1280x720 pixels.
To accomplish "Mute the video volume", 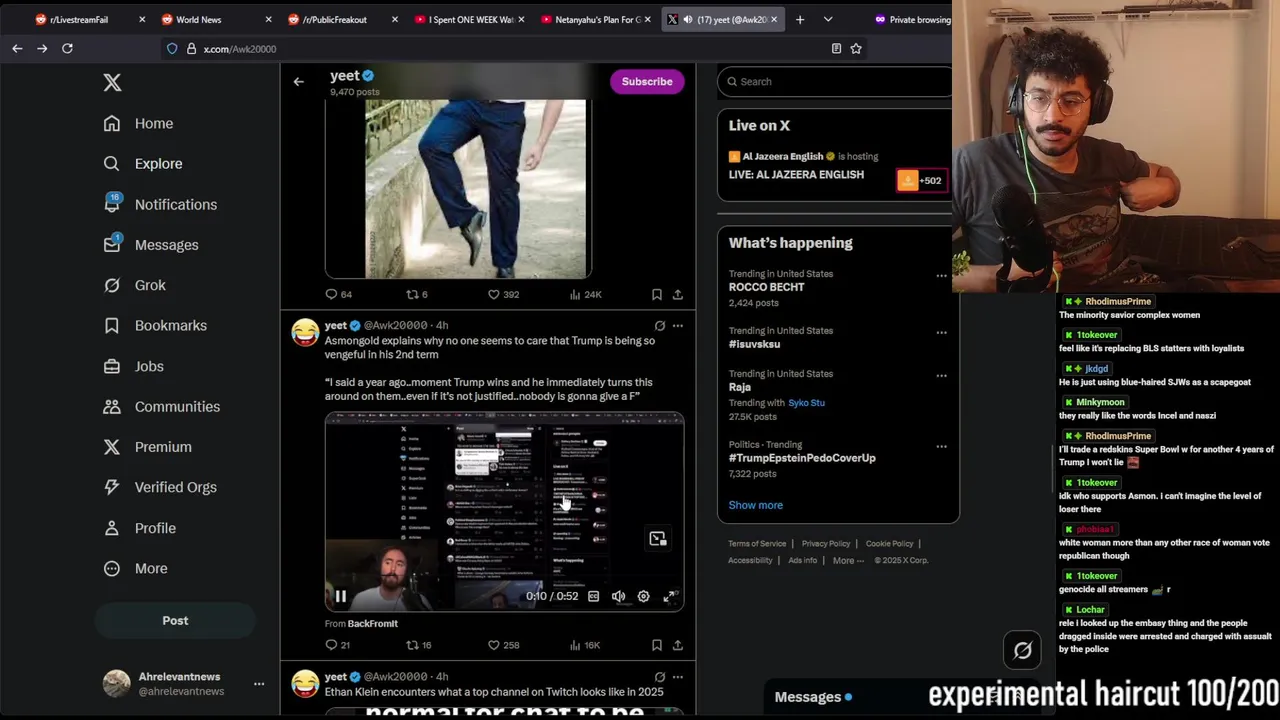I will (618, 597).
